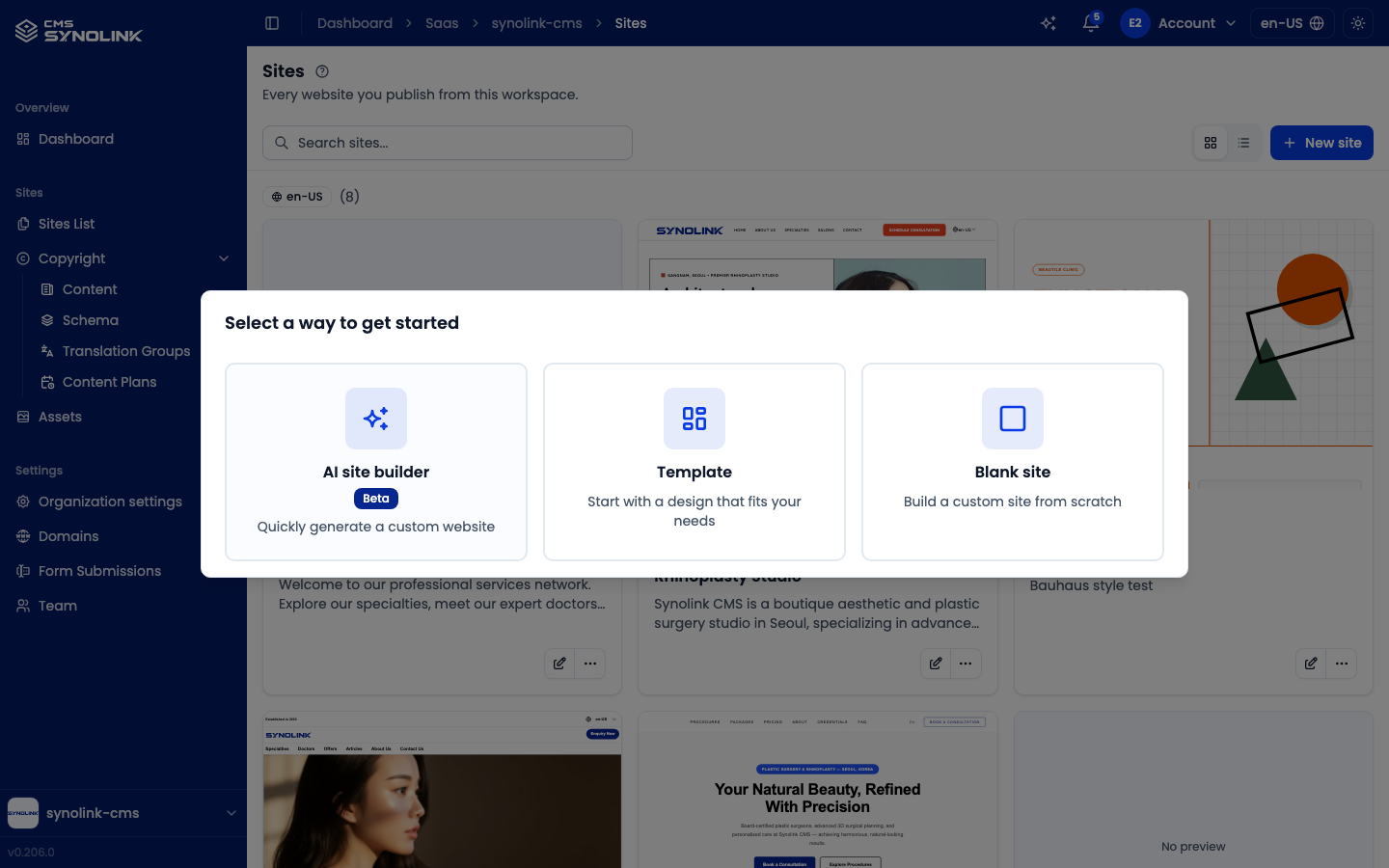This screenshot has width=1389, height=868.
Task: Open the AI sparkle assistant icon
Action: tap(1049, 23)
